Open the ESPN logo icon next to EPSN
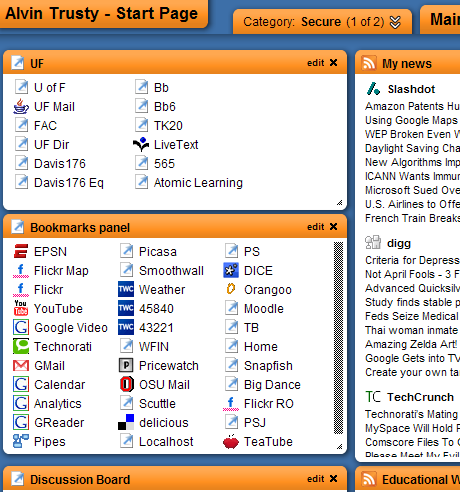This screenshot has height=492, width=460. (21, 251)
